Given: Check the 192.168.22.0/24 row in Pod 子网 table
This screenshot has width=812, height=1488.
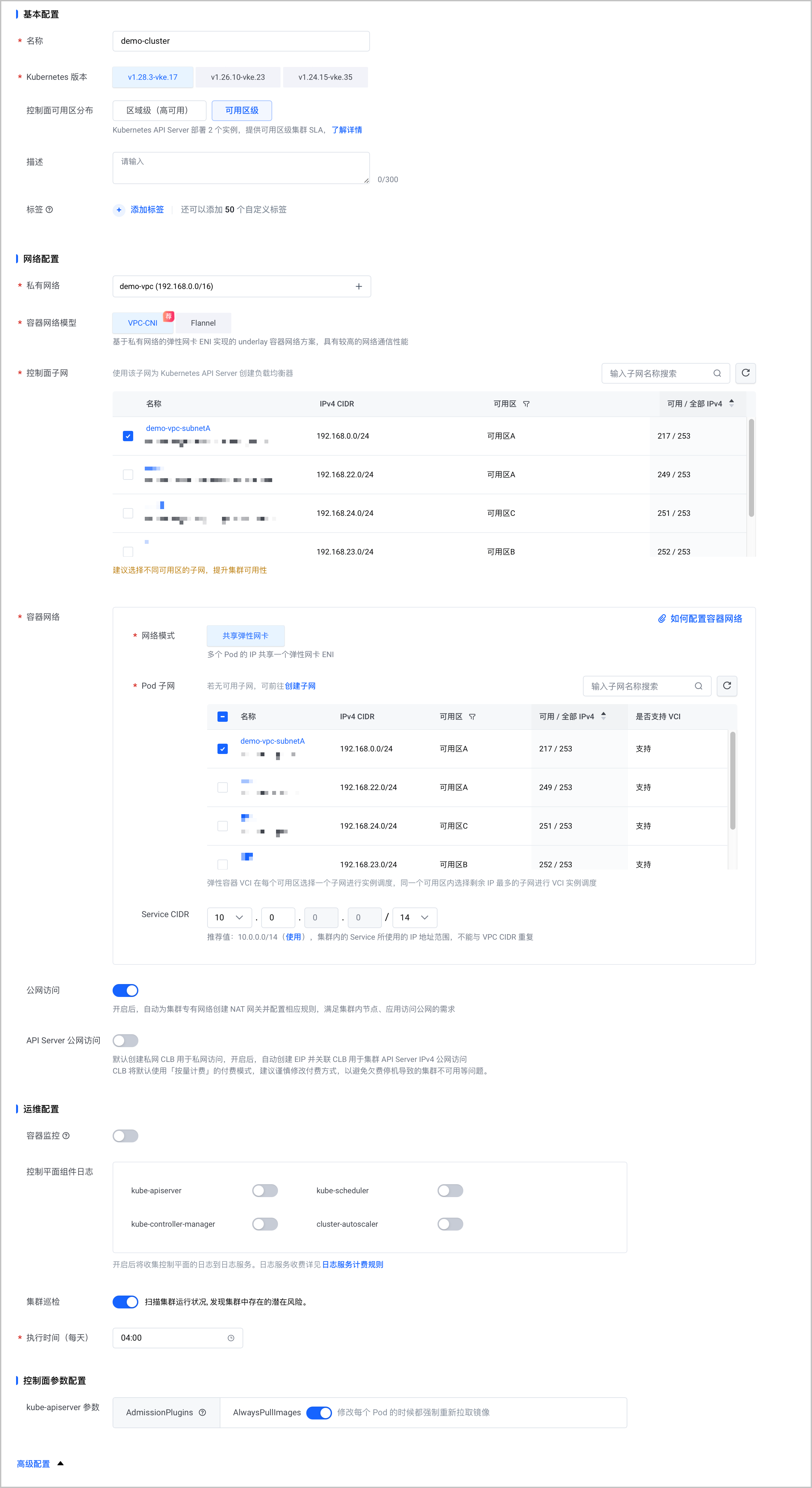Looking at the screenshot, I should (x=222, y=788).
